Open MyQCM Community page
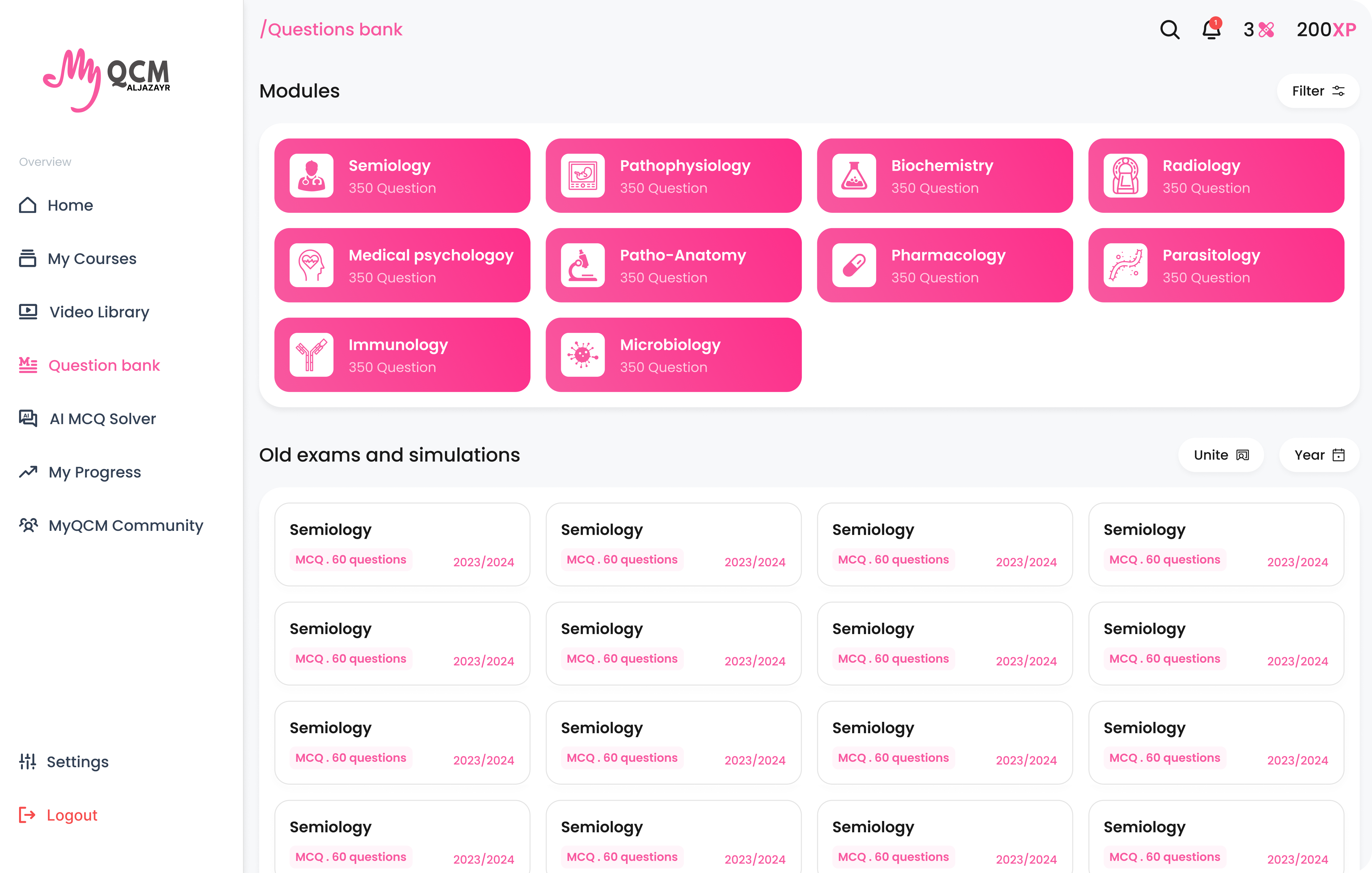The height and width of the screenshot is (873, 1372). click(125, 525)
